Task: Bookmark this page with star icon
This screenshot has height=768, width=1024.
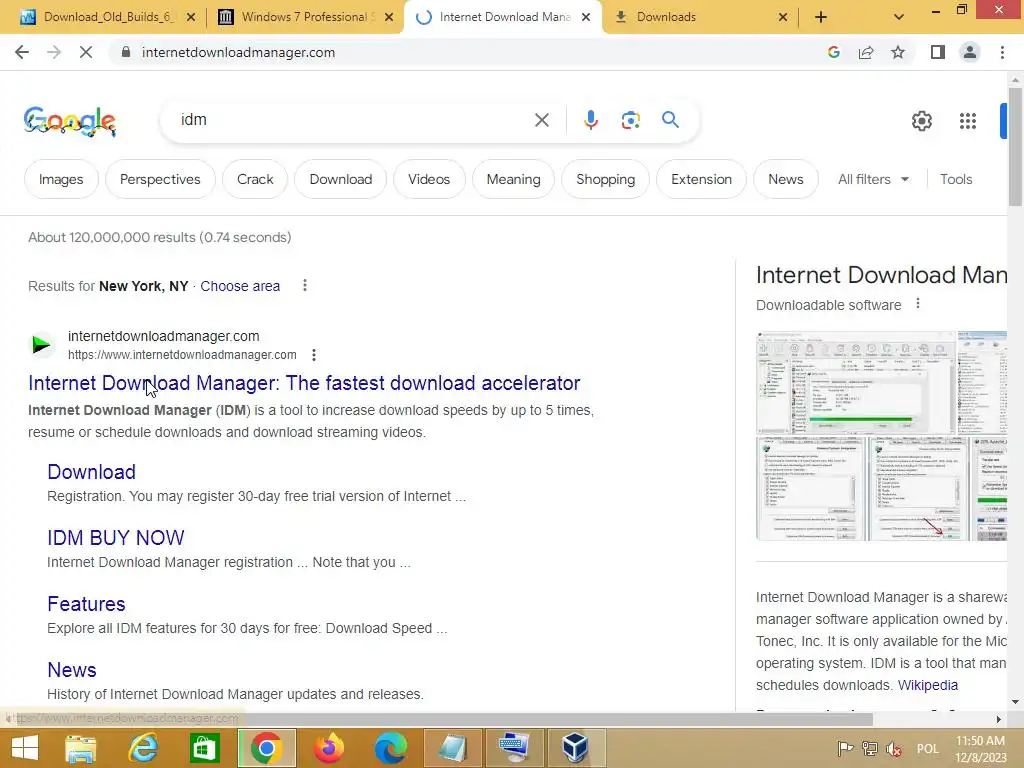Action: (898, 52)
